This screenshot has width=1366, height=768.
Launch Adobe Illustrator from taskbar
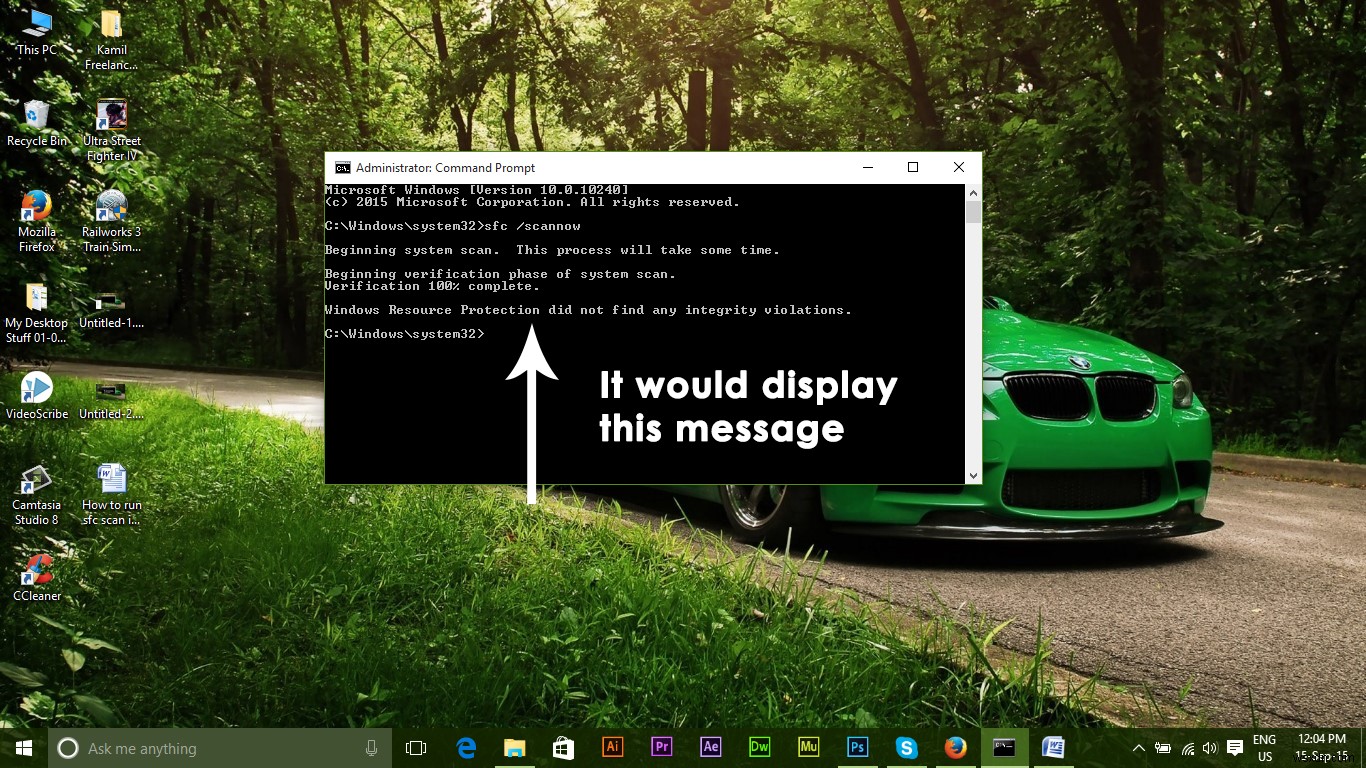(x=612, y=748)
